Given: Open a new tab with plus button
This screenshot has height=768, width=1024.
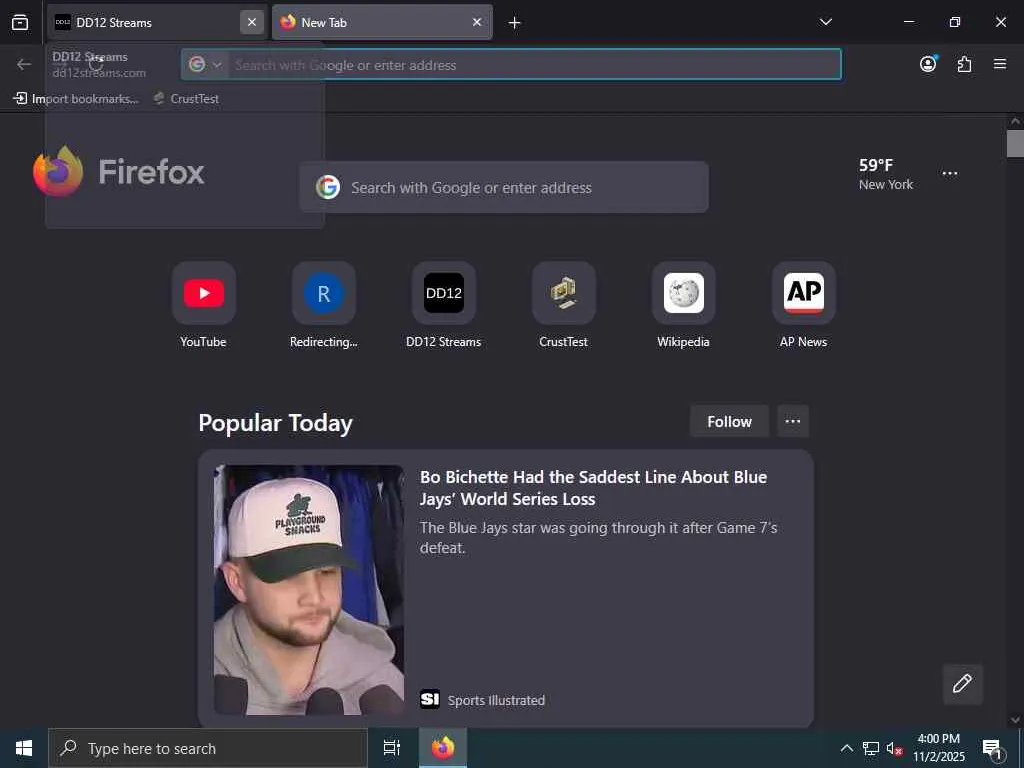Looking at the screenshot, I should 515,23.
